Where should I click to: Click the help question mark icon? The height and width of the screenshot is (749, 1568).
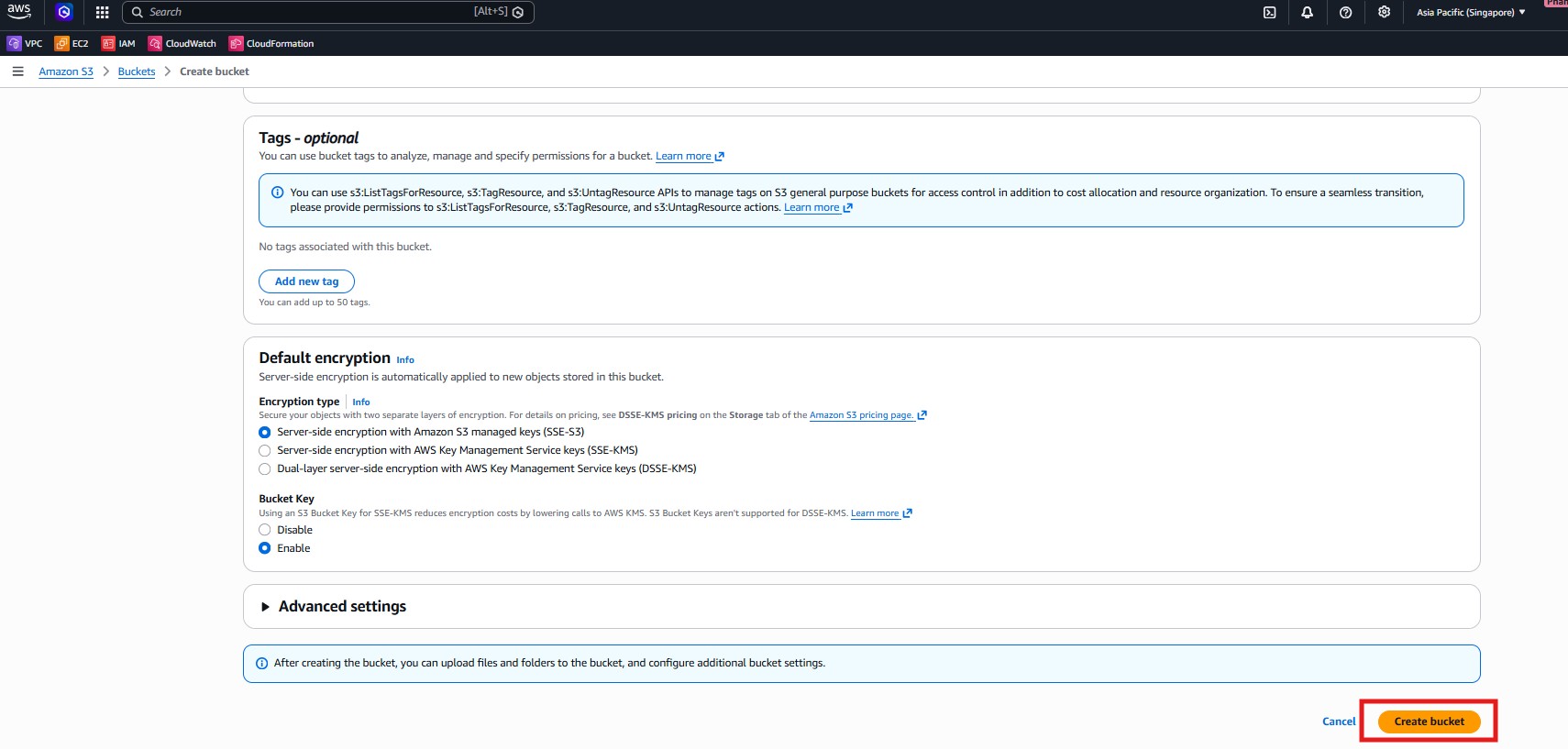coord(1345,12)
